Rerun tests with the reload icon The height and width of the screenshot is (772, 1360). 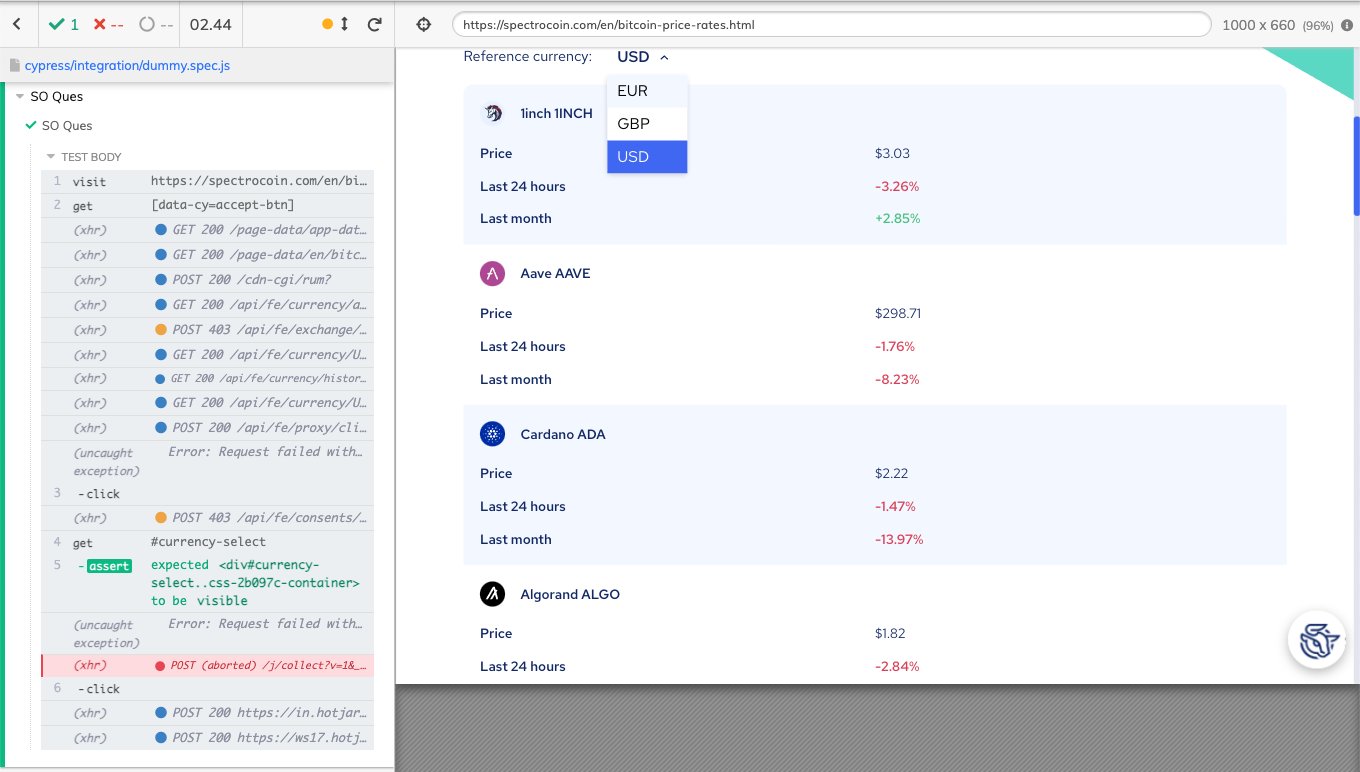pyautogui.click(x=375, y=24)
